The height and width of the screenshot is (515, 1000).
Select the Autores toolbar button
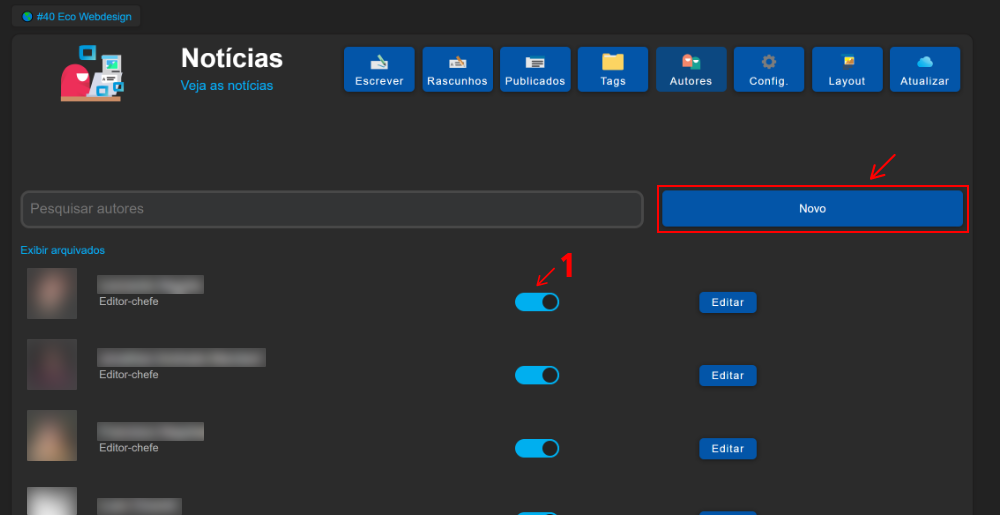click(691, 69)
